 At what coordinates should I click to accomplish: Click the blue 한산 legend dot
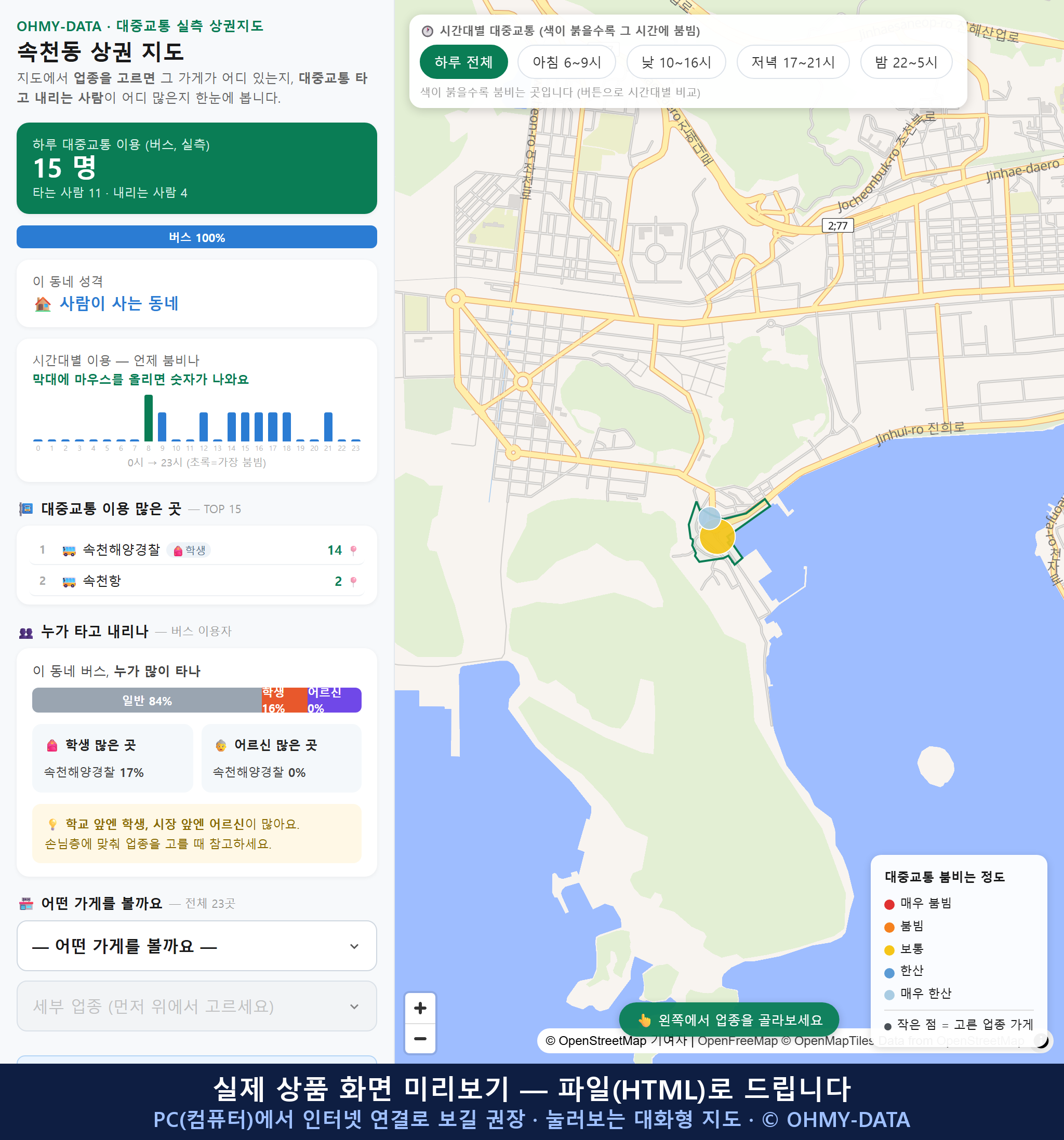889,973
